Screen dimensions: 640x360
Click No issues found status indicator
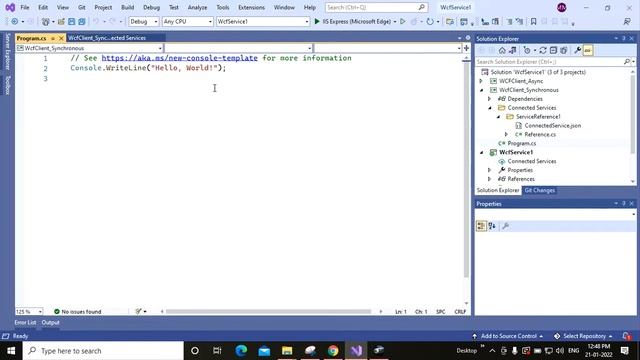coord(78,311)
